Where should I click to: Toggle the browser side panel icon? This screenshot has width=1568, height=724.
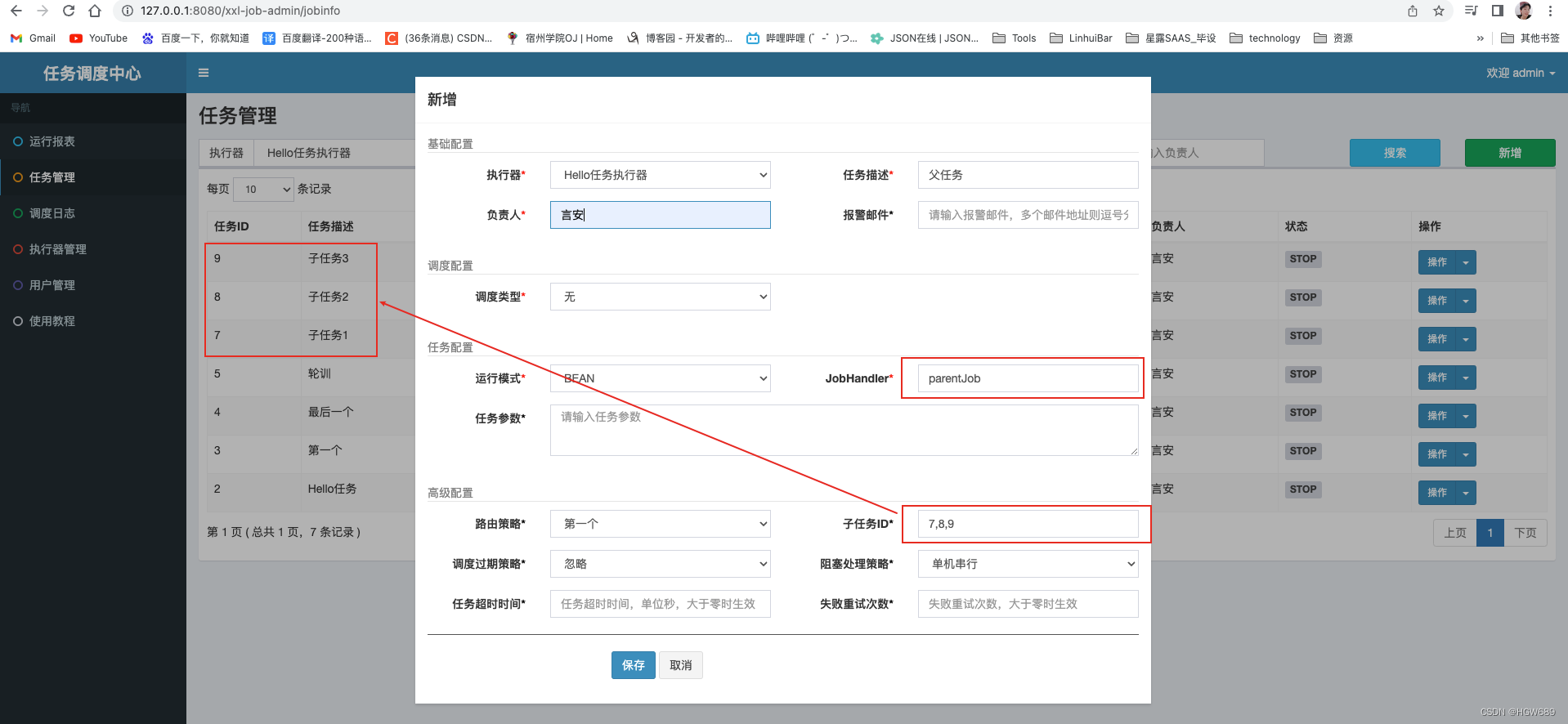point(1497,11)
